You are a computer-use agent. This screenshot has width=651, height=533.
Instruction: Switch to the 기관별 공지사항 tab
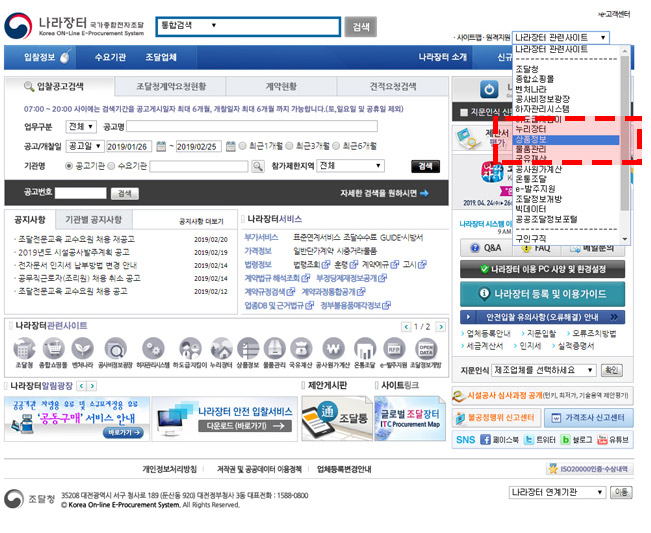pos(93,220)
